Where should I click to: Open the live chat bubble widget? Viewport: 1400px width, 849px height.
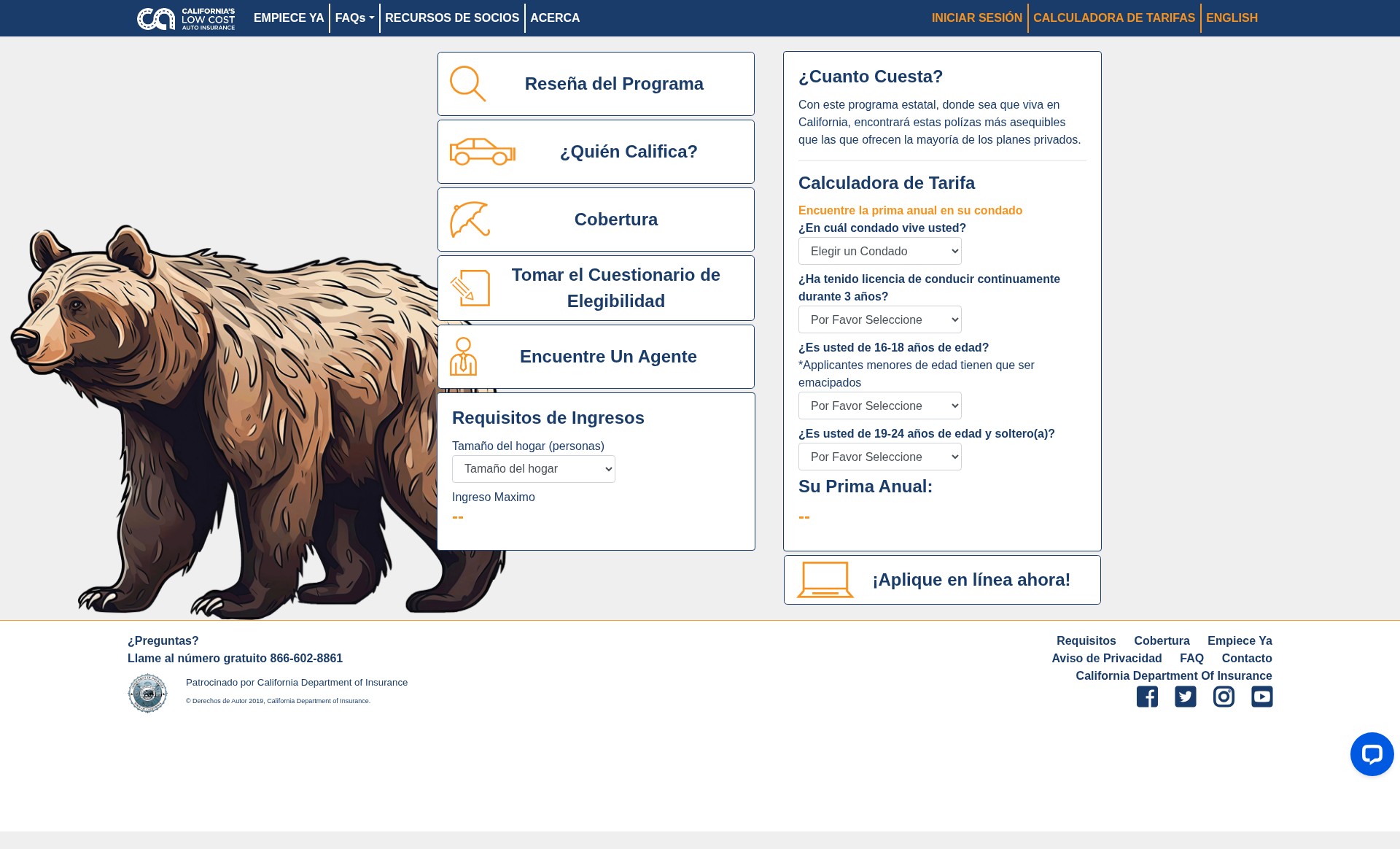pyautogui.click(x=1372, y=754)
